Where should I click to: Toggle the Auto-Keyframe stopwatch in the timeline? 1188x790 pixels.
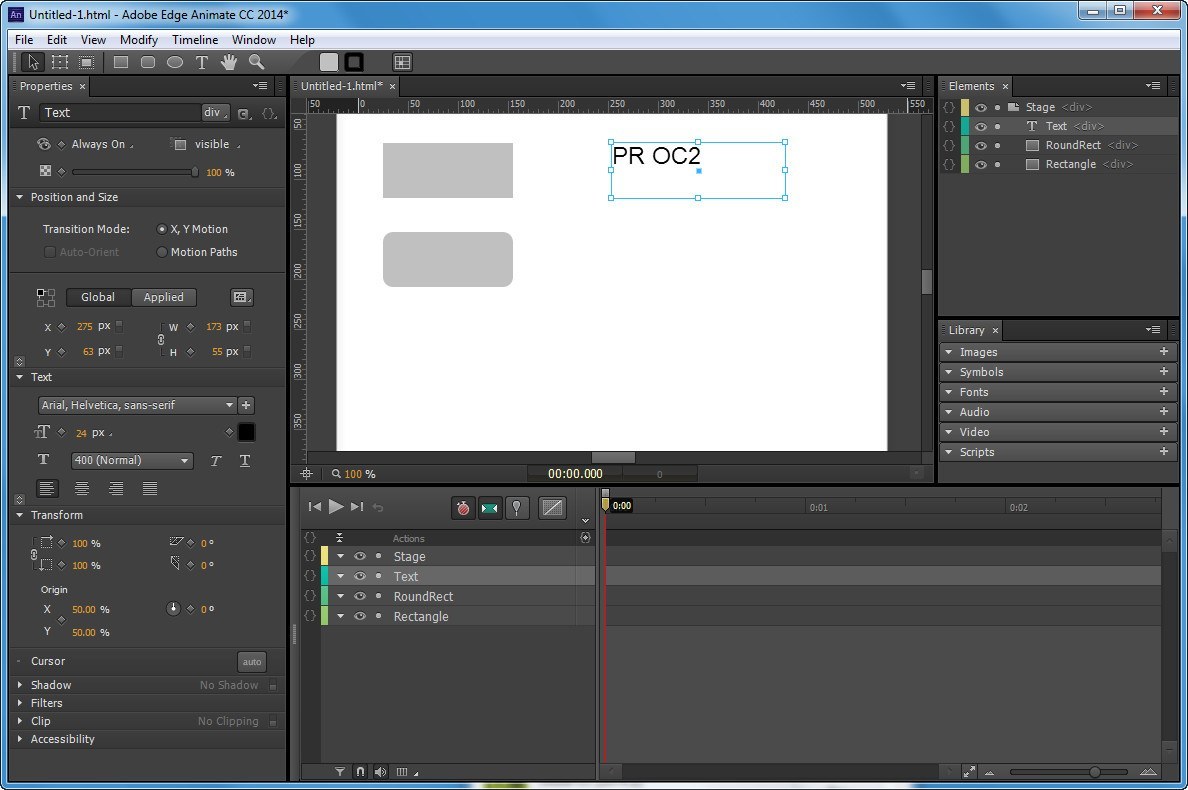(x=463, y=507)
